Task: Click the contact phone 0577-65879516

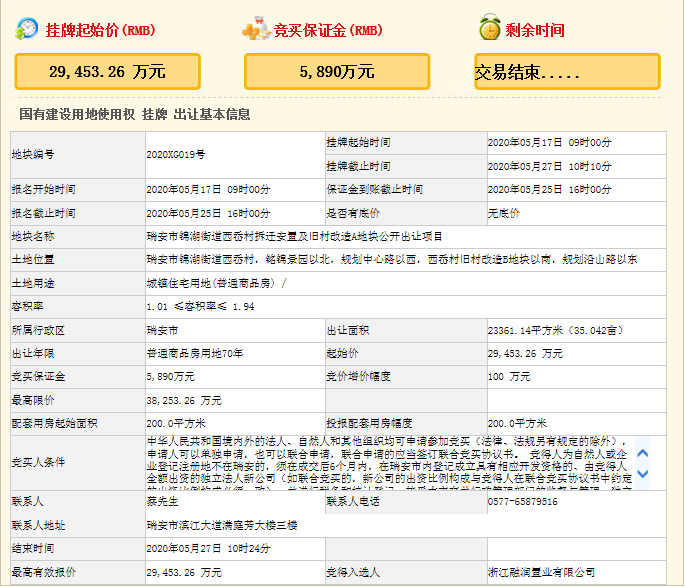Action: point(522,501)
